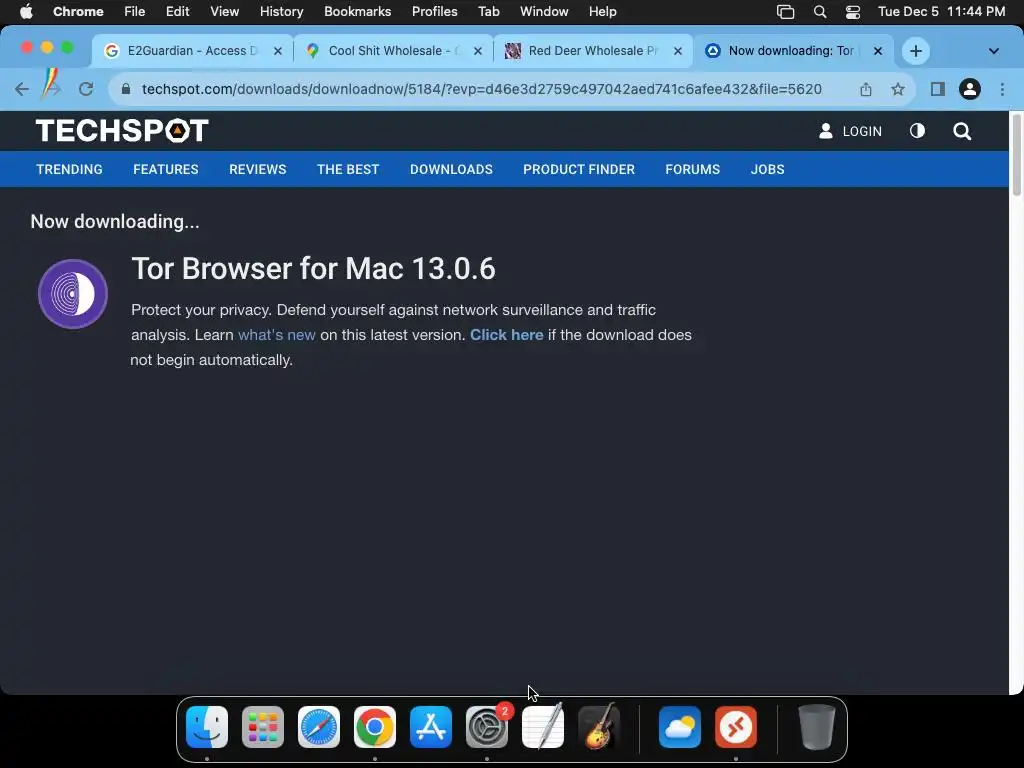Open the Trash in the Dock
The width and height of the screenshot is (1024, 768).
pyautogui.click(x=816, y=727)
